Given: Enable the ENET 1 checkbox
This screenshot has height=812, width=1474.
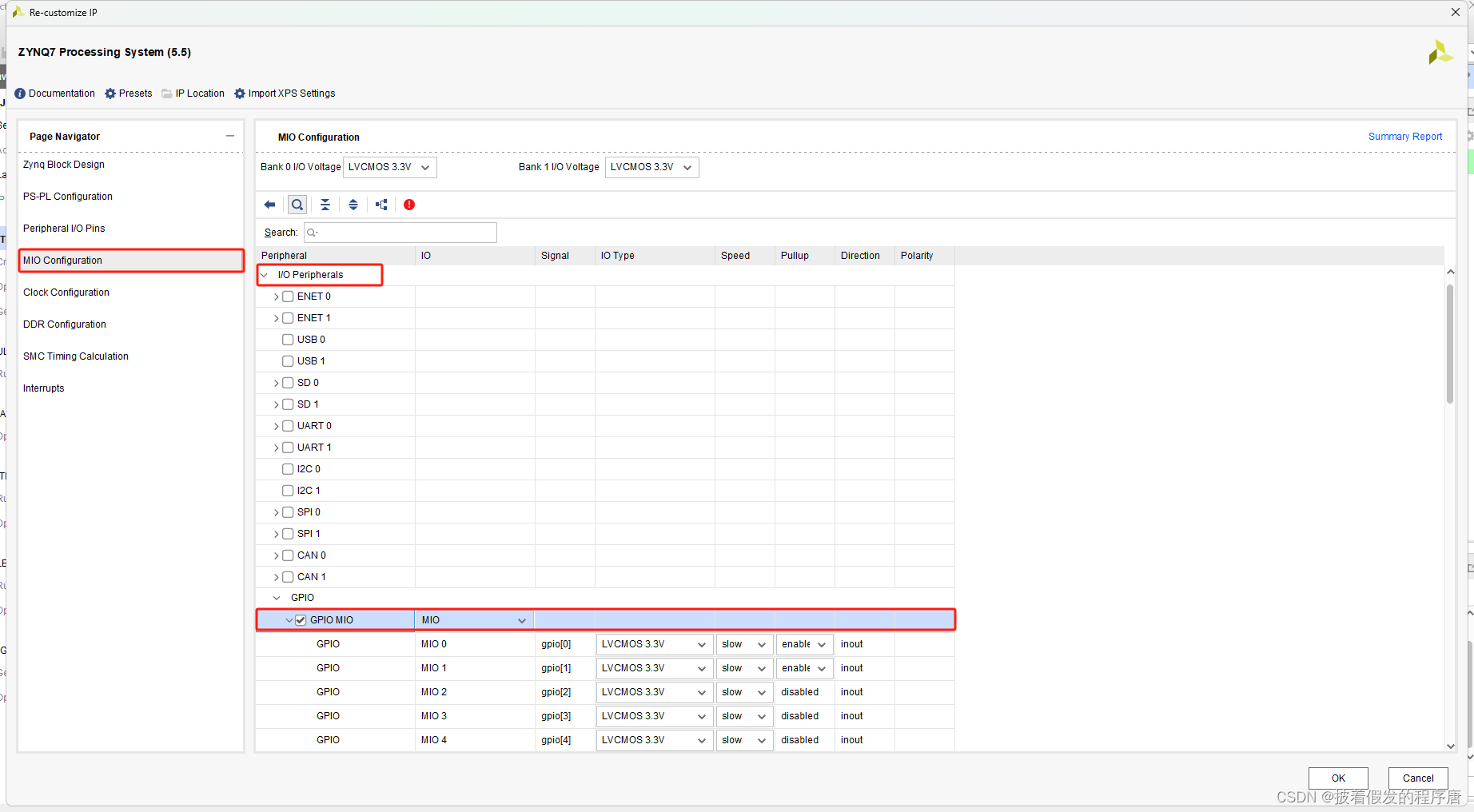Looking at the screenshot, I should 288,318.
